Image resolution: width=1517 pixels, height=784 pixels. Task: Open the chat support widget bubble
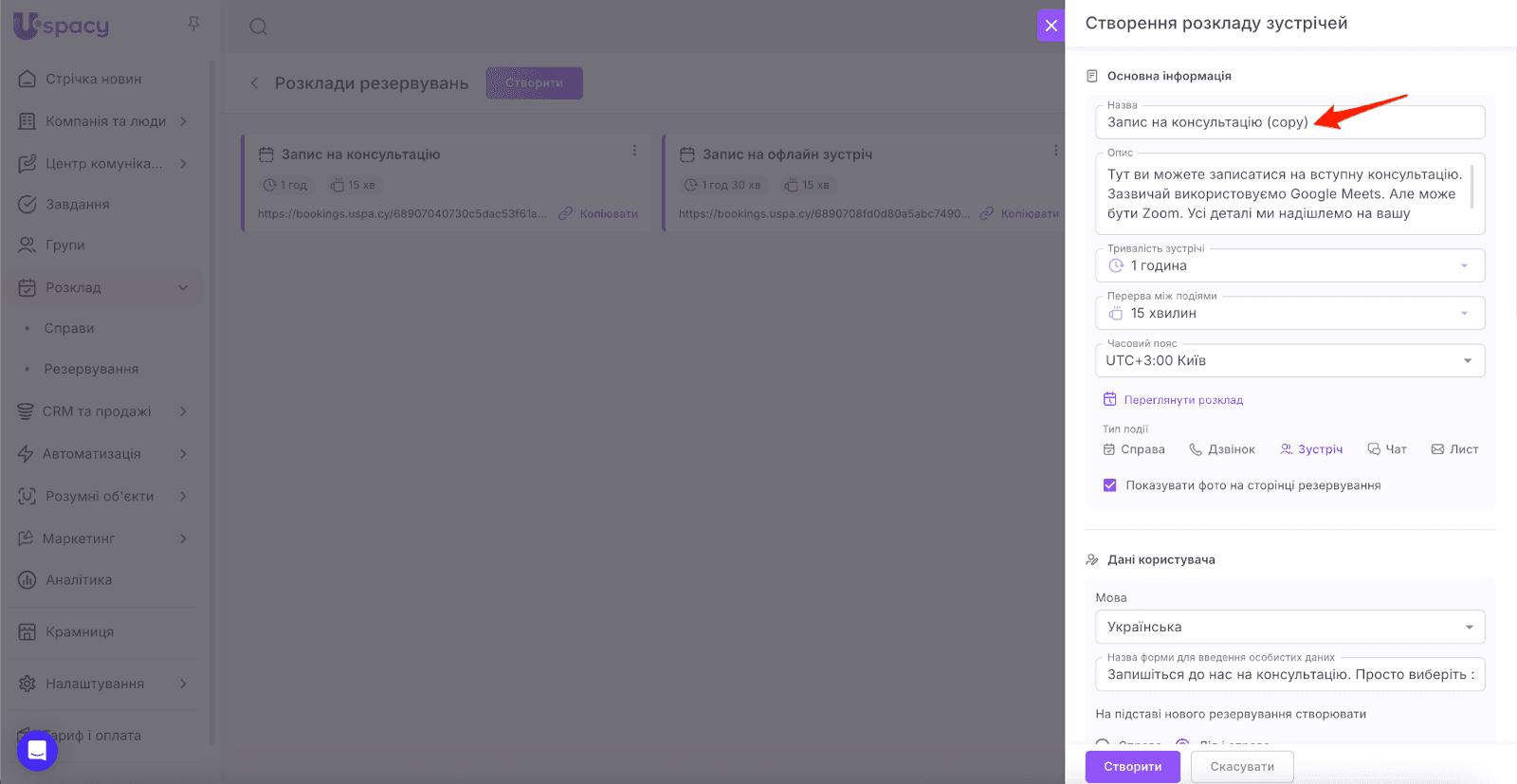pos(37,751)
